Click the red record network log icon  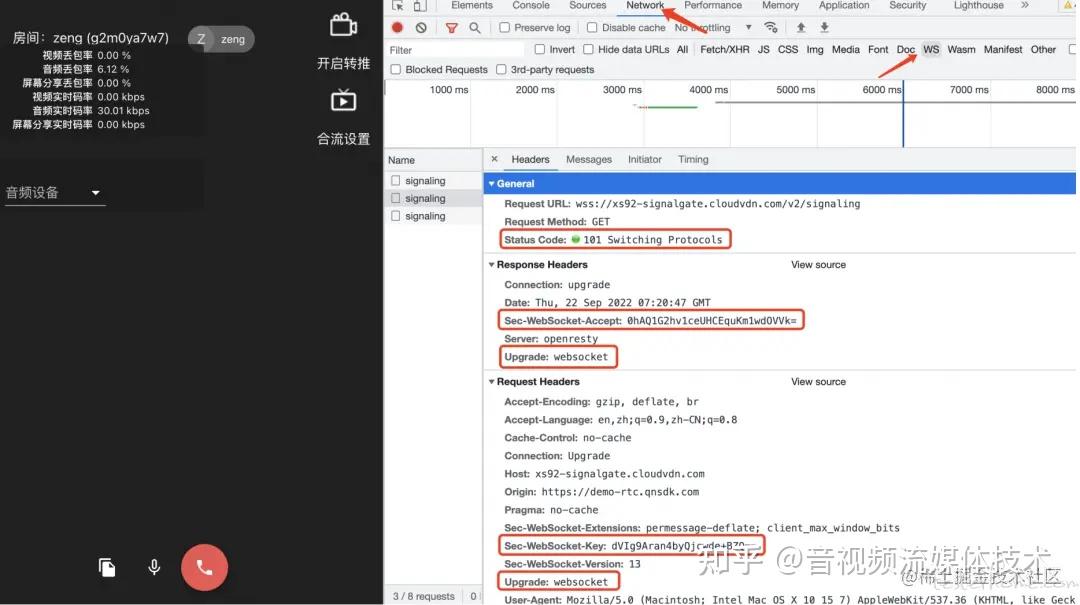point(397,28)
